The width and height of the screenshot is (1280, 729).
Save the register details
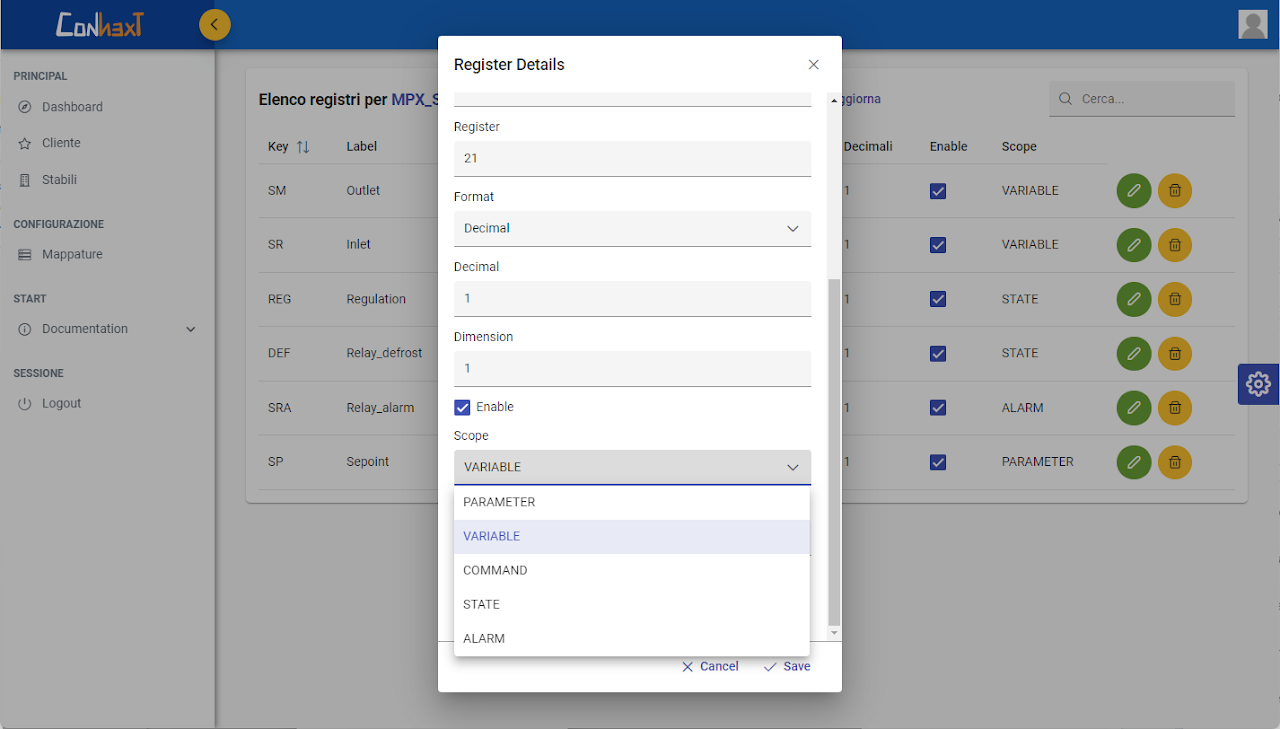point(787,666)
